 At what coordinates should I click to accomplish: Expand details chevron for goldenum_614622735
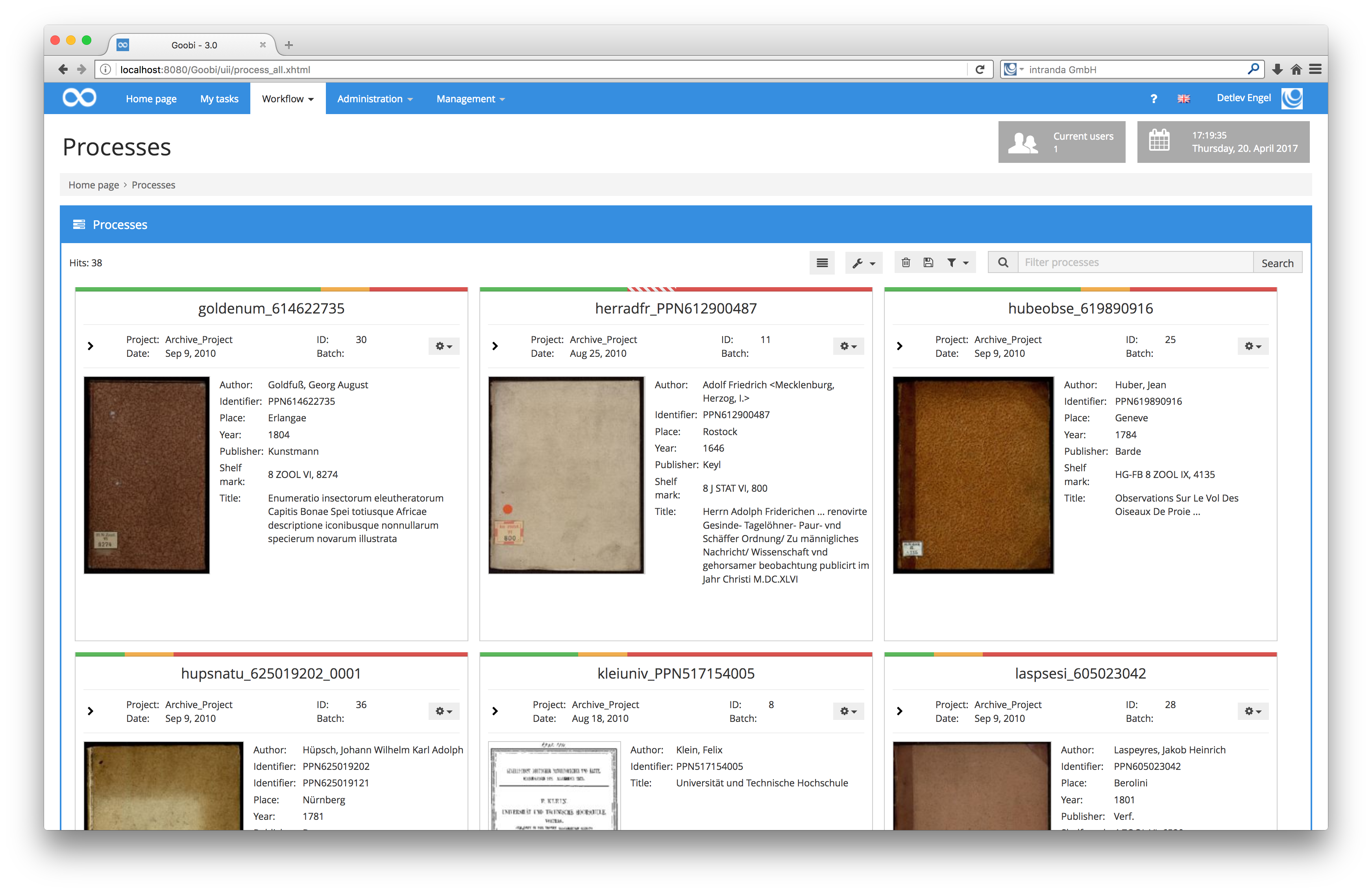pyautogui.click(x=91, y=346)
